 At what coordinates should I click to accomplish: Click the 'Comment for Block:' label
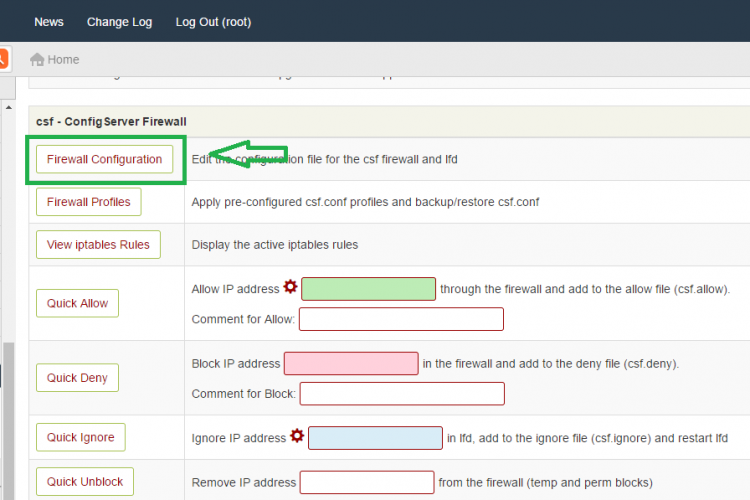coord(243,394)
